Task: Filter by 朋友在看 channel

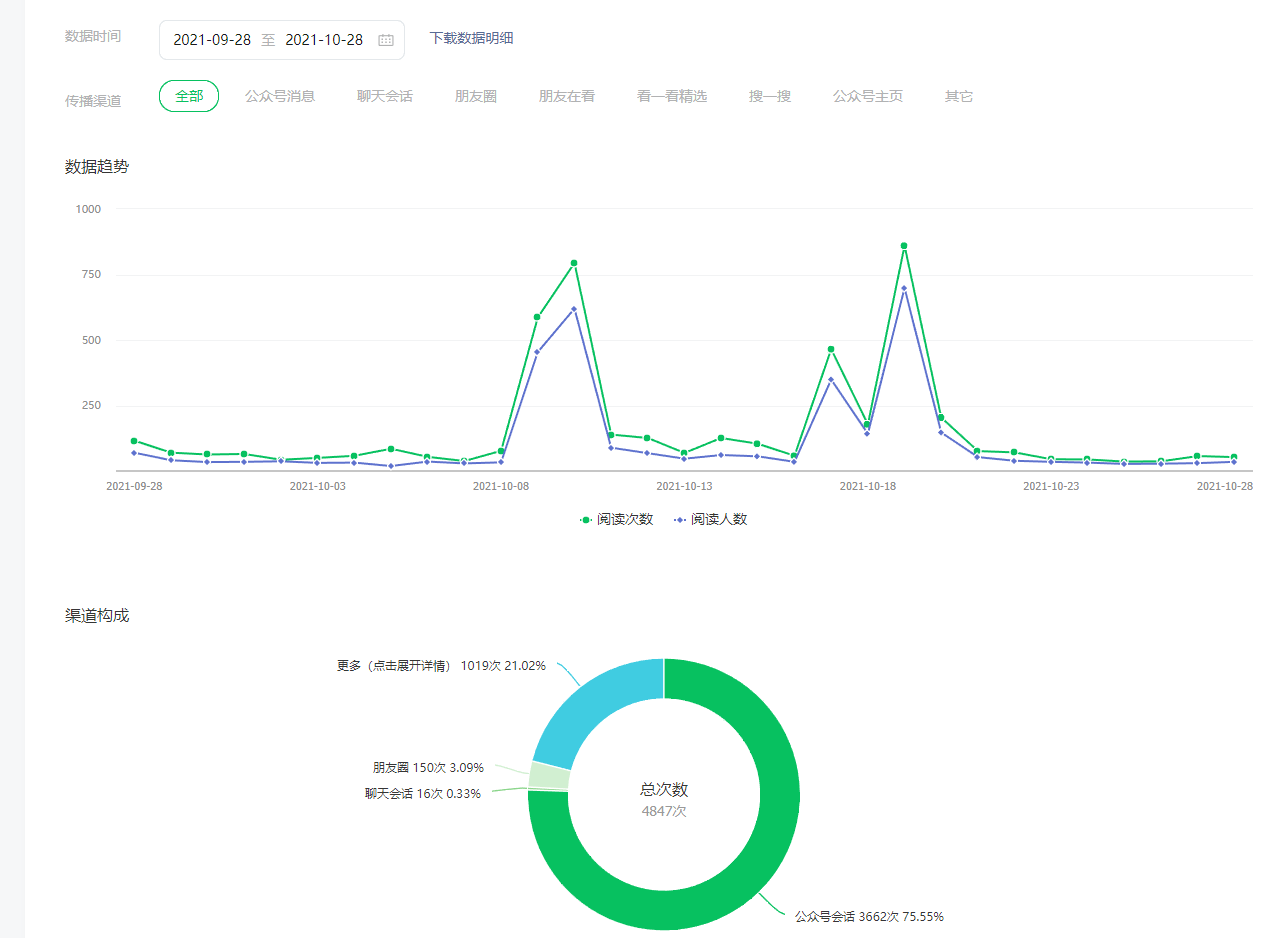Action: point(567,96)
